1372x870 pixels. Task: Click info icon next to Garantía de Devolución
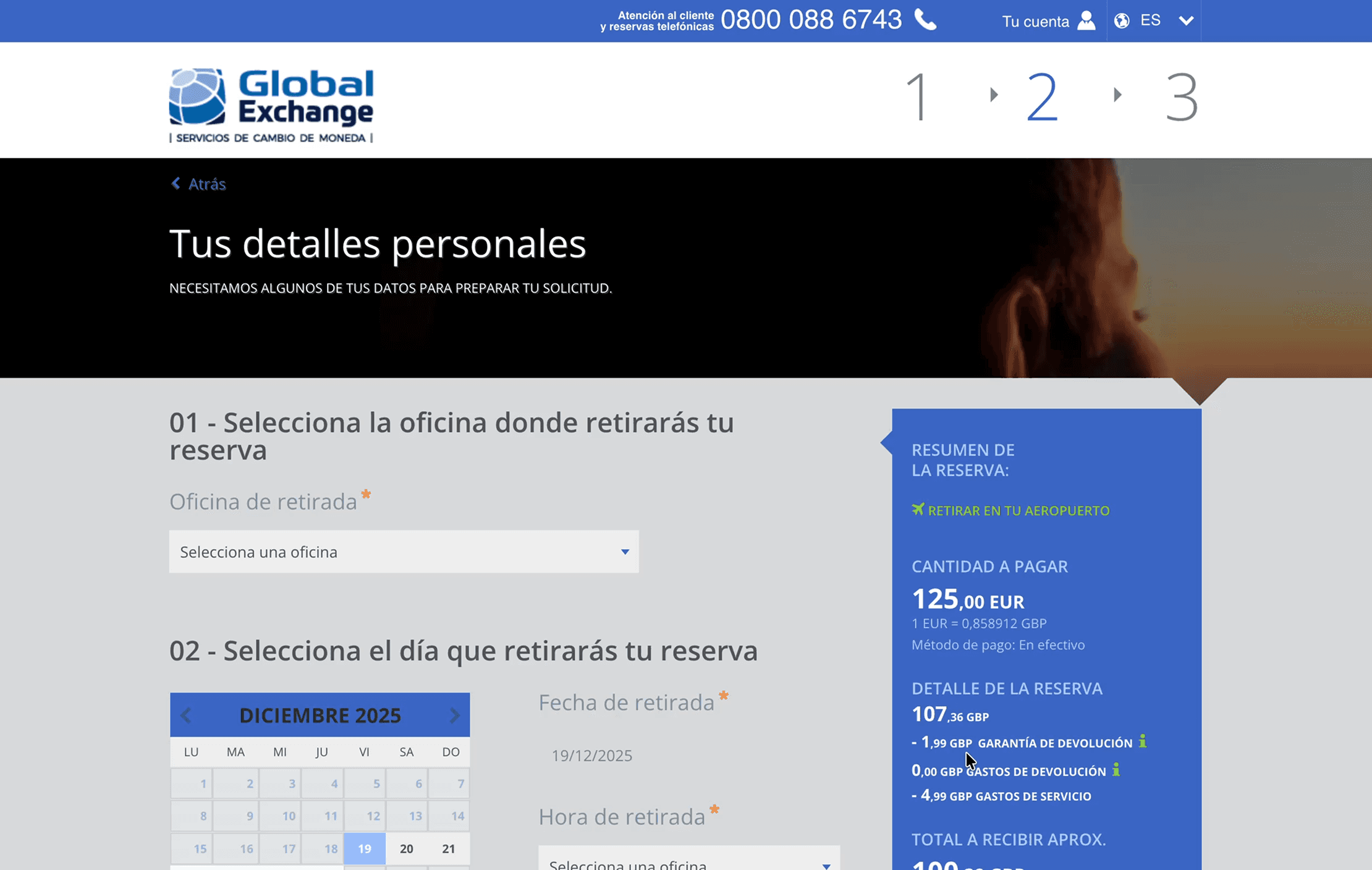[x=1143, y=741]
